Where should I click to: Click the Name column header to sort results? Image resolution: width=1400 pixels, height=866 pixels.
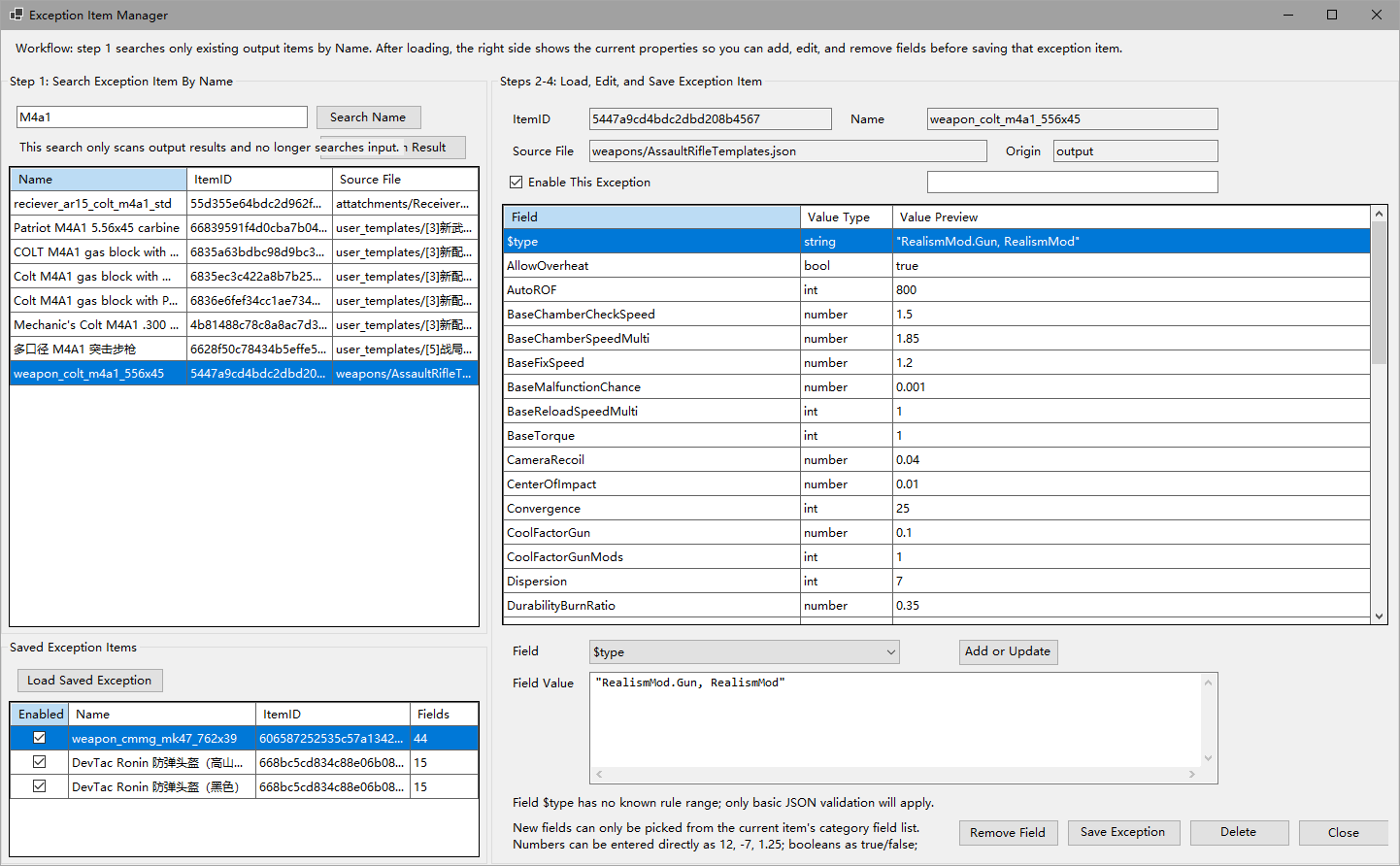click(x=97, y=179)
